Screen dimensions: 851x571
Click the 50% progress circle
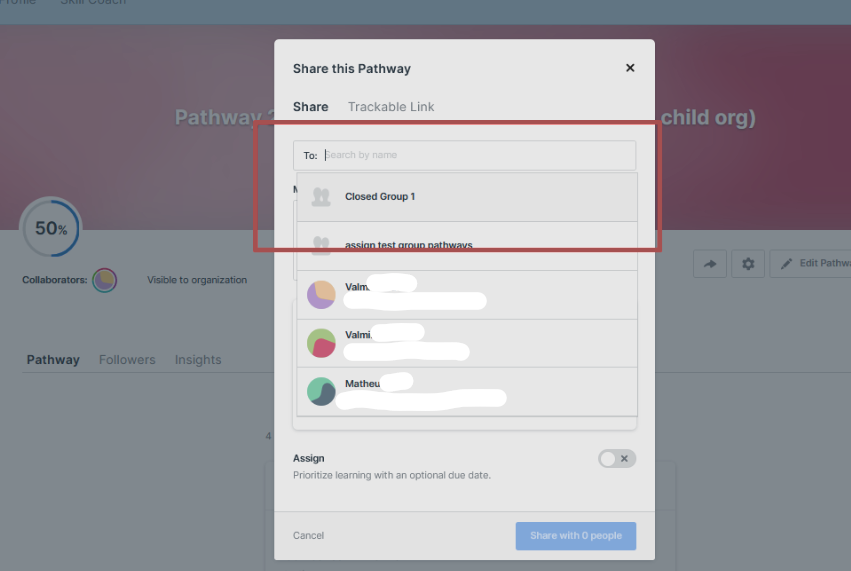50,229
